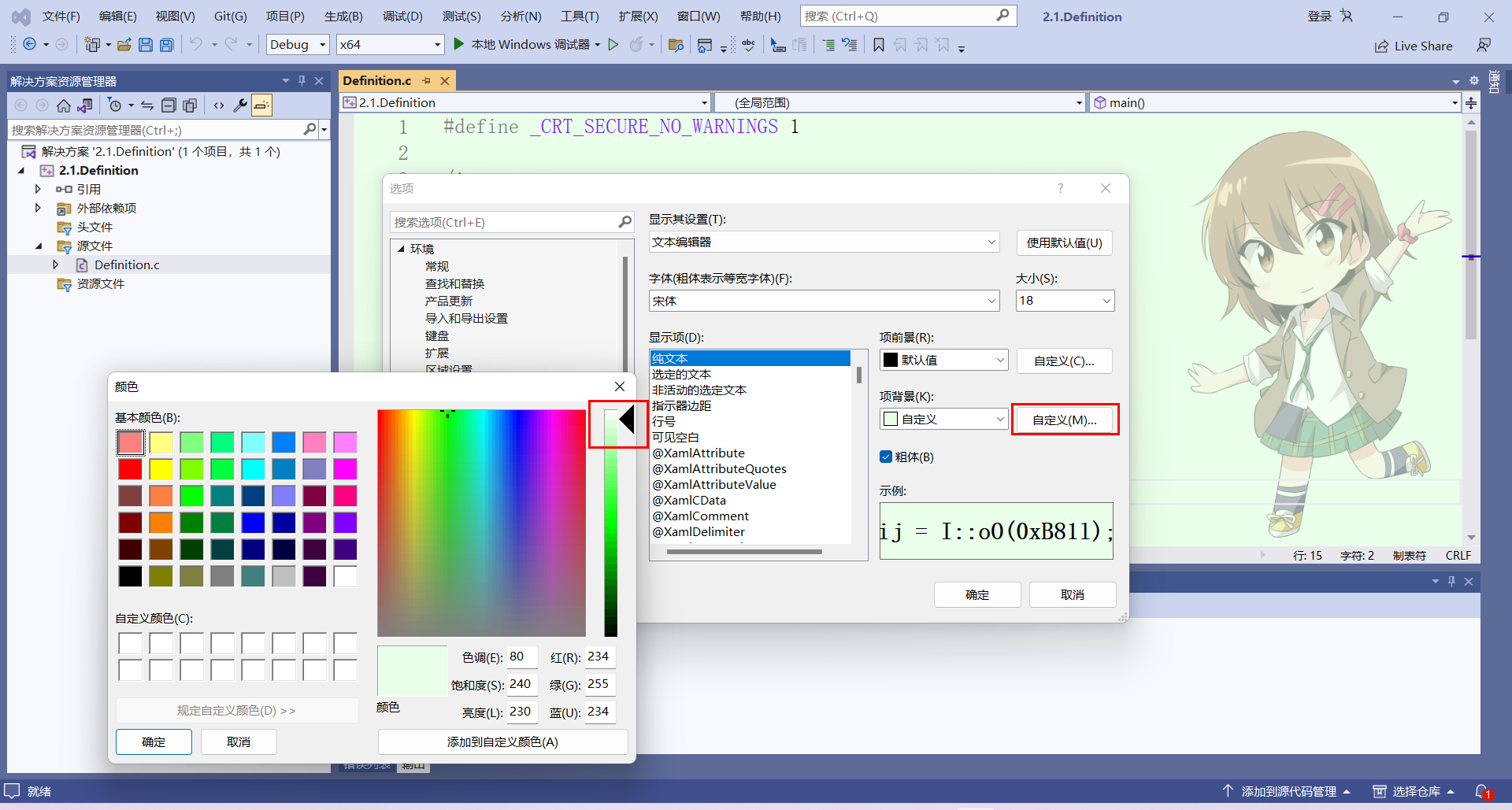Select the Definition.c editor tab

tap(377, 80)
